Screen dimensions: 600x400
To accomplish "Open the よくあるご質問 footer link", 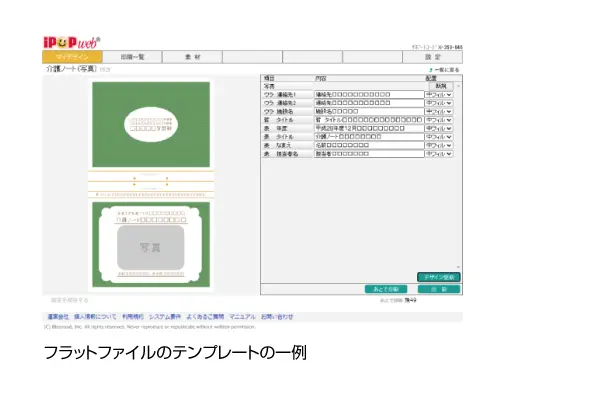I will [x=205, y=317].
